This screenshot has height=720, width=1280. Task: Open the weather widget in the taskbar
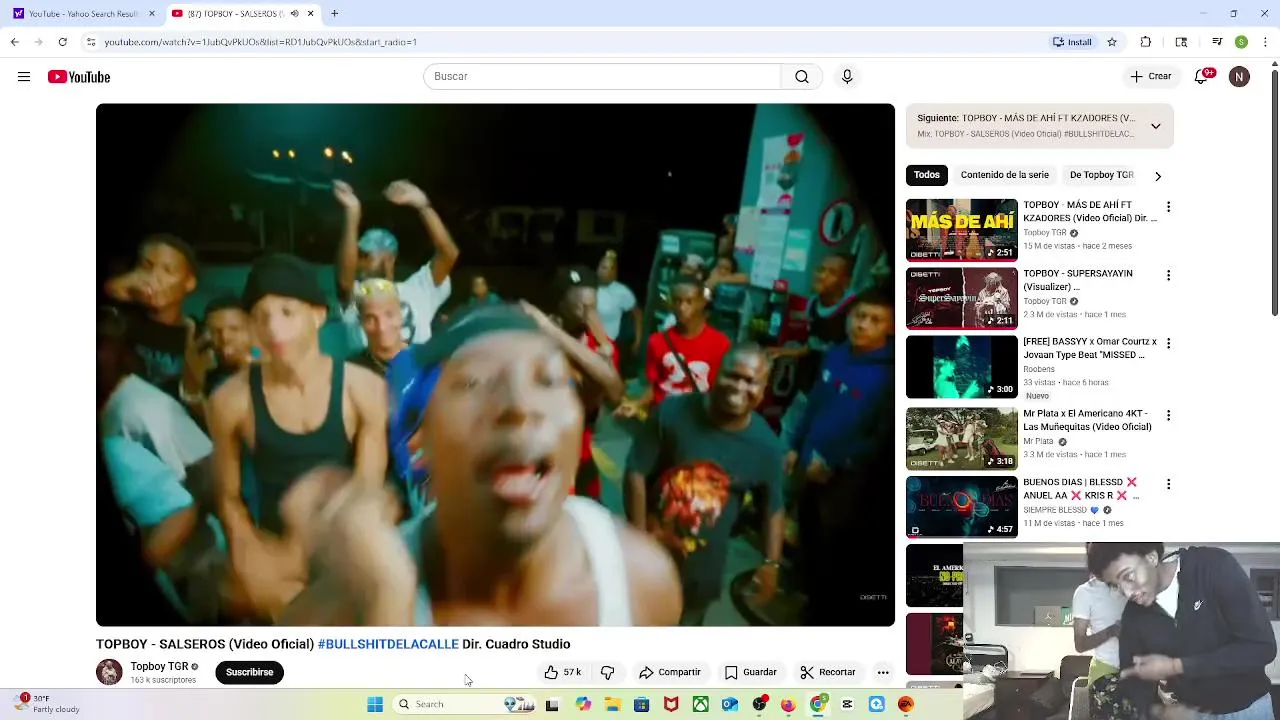pyautogui.click(x=48, y=704)
